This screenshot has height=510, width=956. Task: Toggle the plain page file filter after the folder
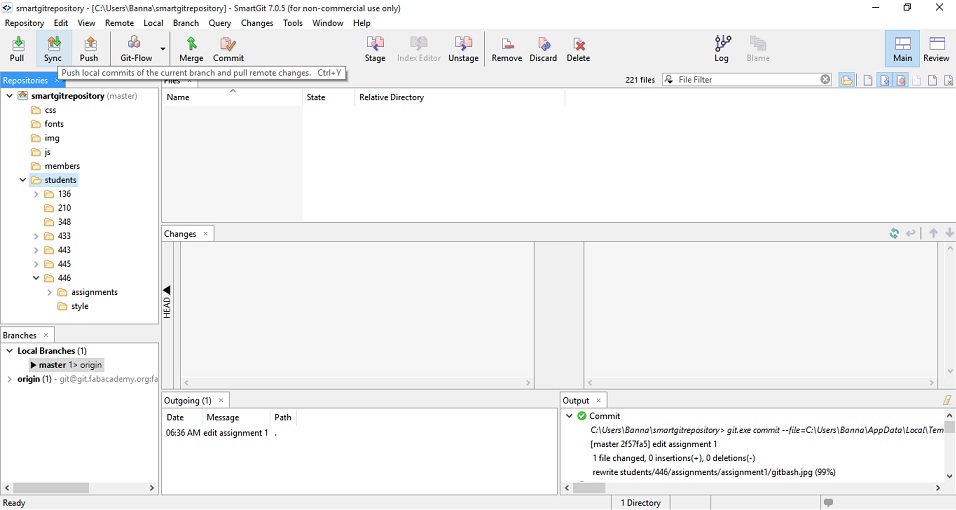click(x=868, y=80)
